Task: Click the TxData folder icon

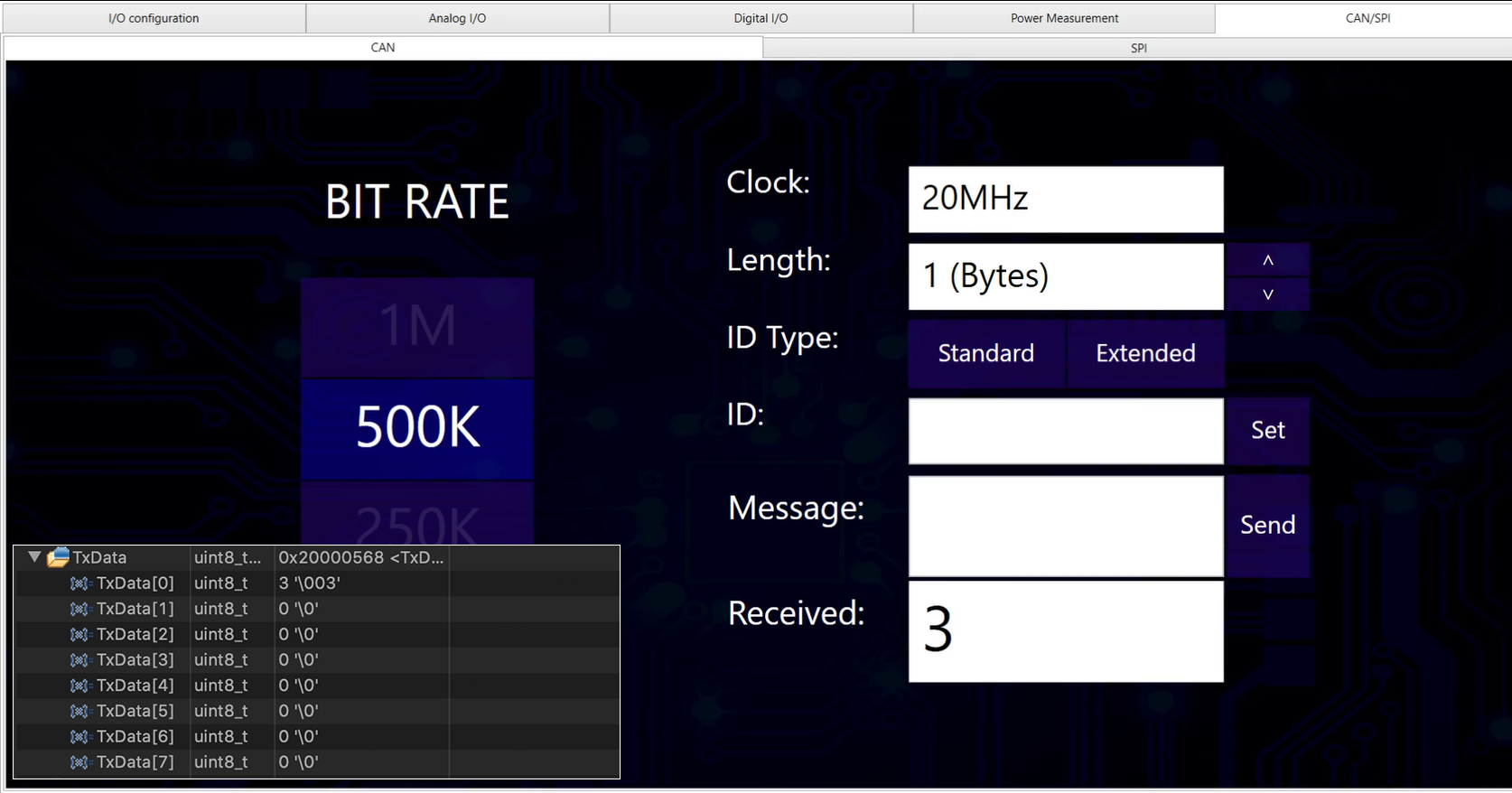Action: [58, 557]
